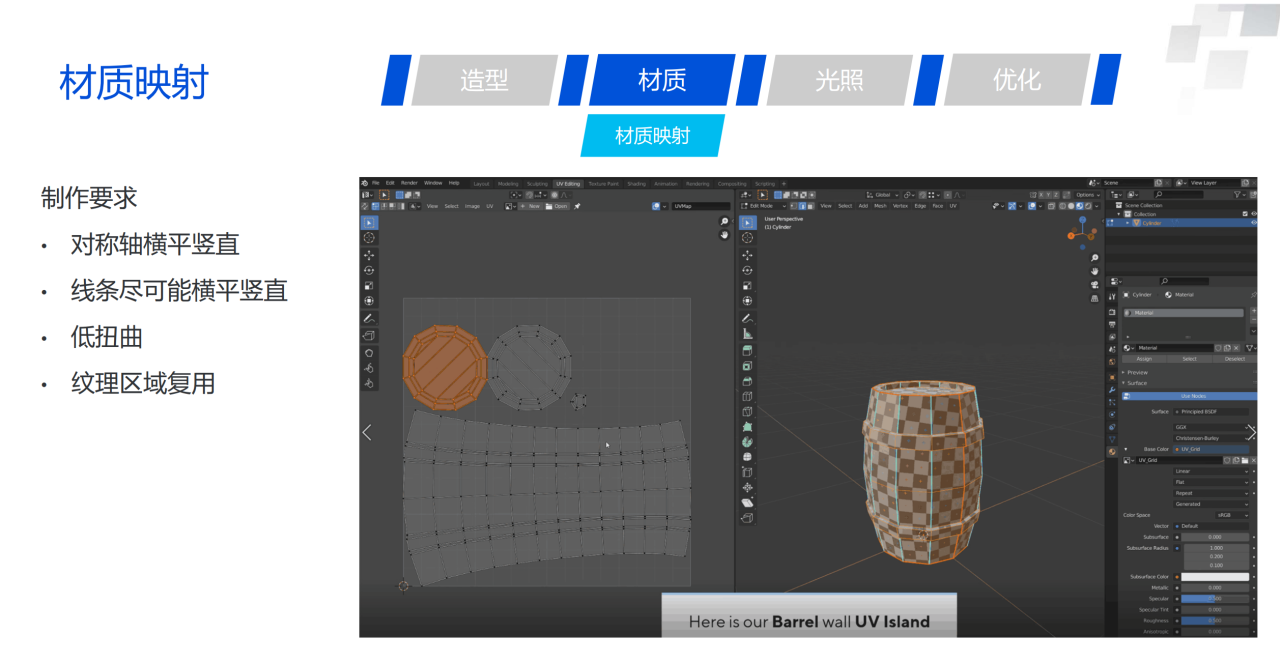Click the pan hand icon in 3D viewport
This screenshot has height=663, width=1280.
[1095, 271]
